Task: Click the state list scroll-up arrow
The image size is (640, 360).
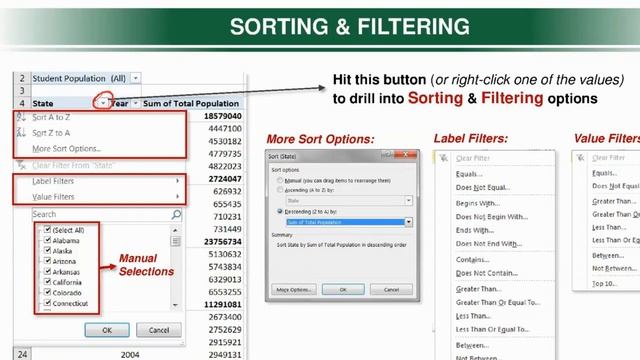Action: click(x=176, y=231)
